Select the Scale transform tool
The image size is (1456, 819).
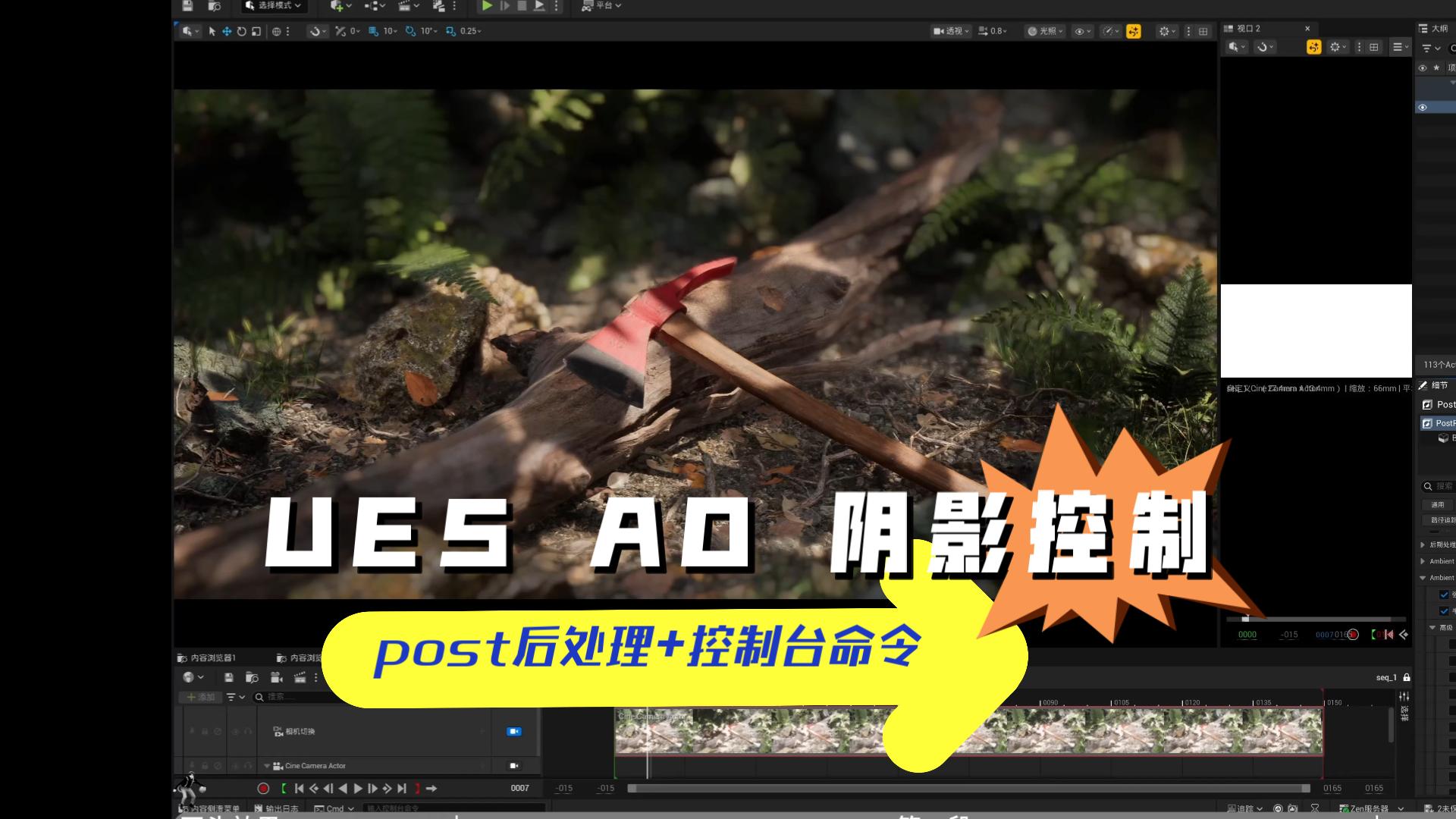[x=256, y=32]
